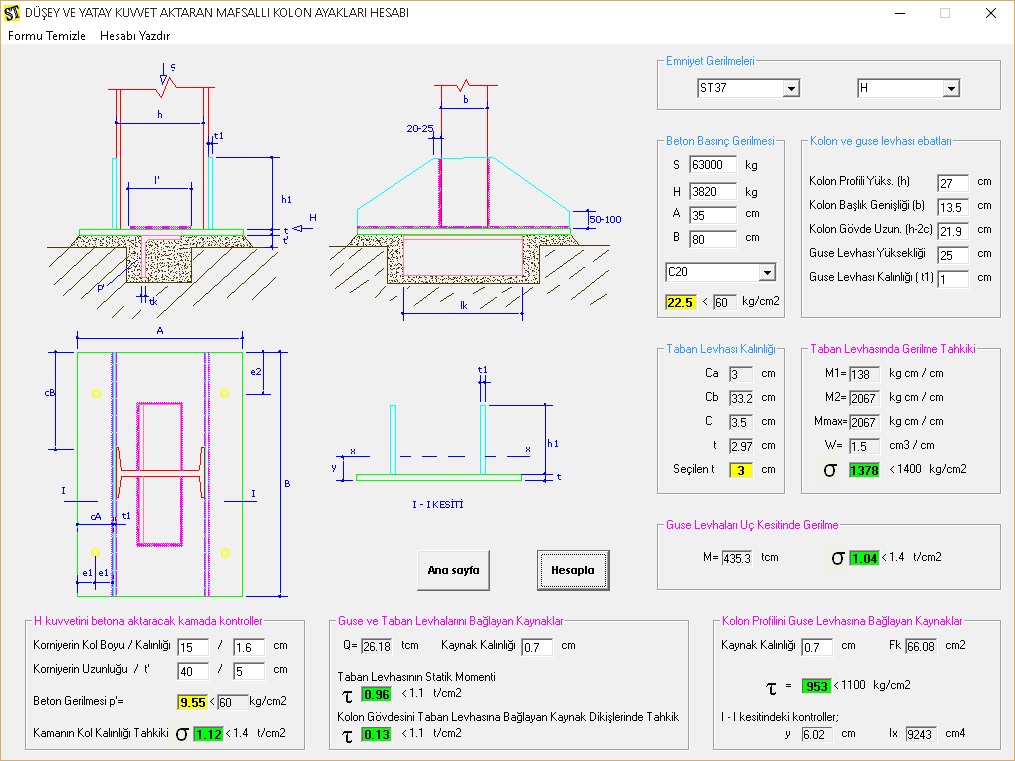Screen dimensions: 1015x761
Task: Click the Guse Levhaları Uç Kesitinde Gerilme heading
Action: pos(752,525)
